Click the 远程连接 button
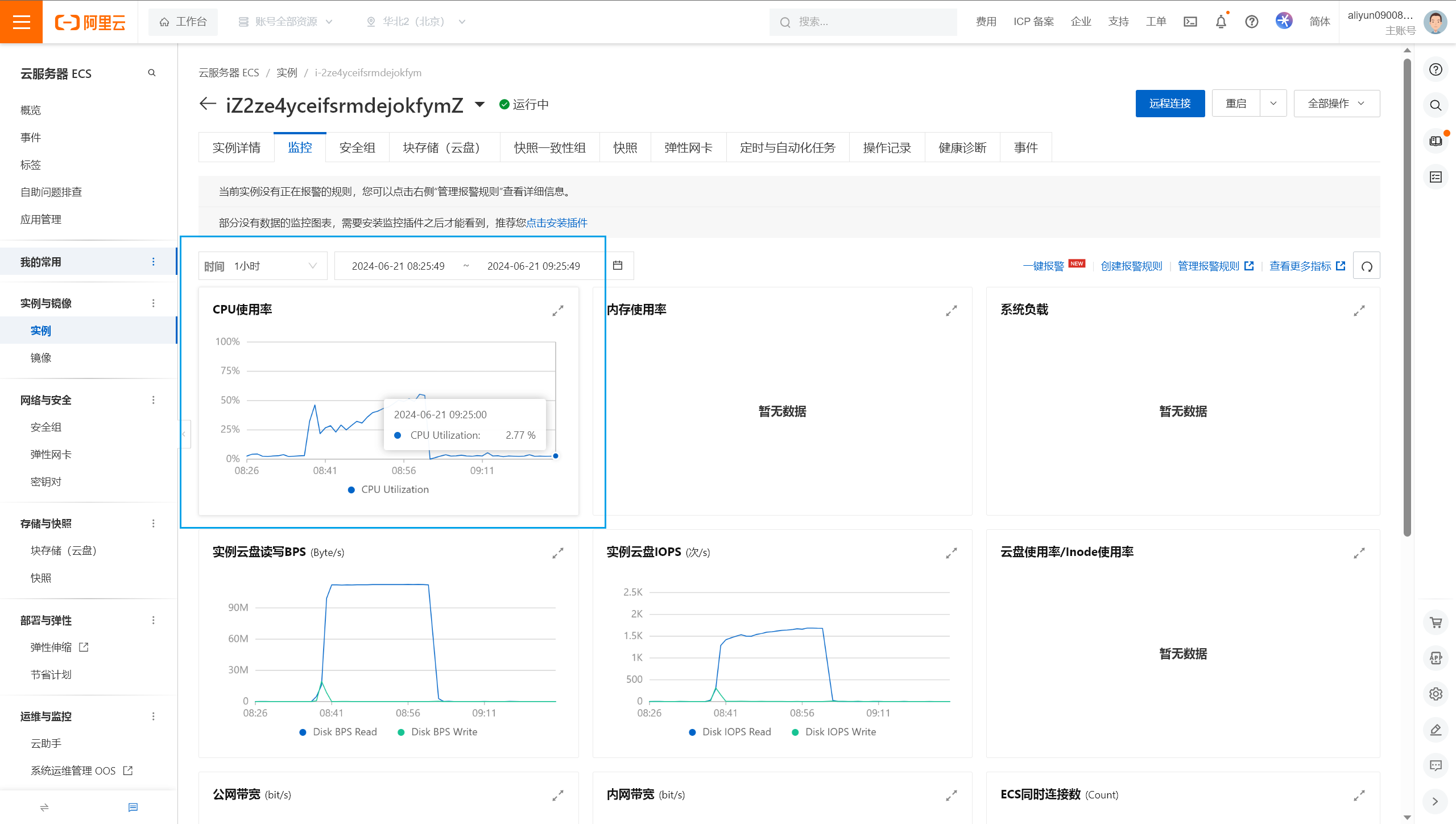 [x=1170, y=104]
